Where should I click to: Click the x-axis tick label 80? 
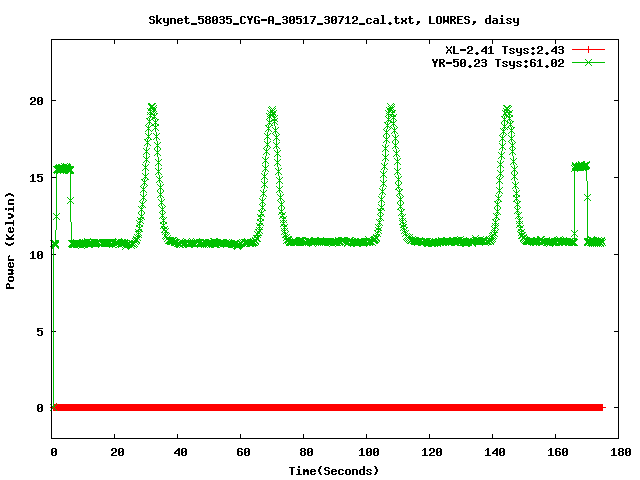click(x=306, y=452)
